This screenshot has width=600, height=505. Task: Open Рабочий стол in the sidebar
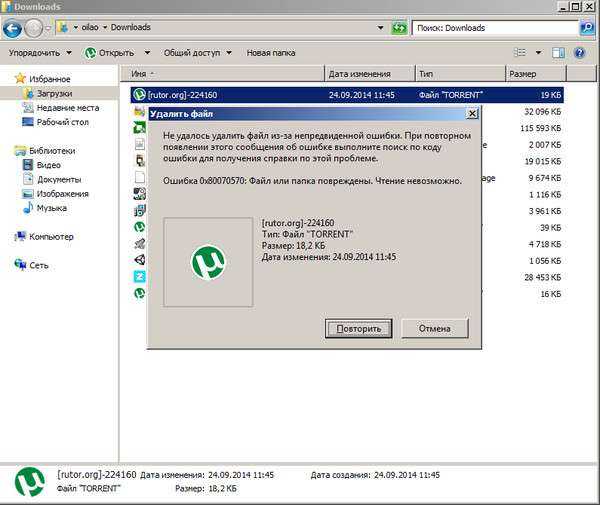[x=63, y=122]
